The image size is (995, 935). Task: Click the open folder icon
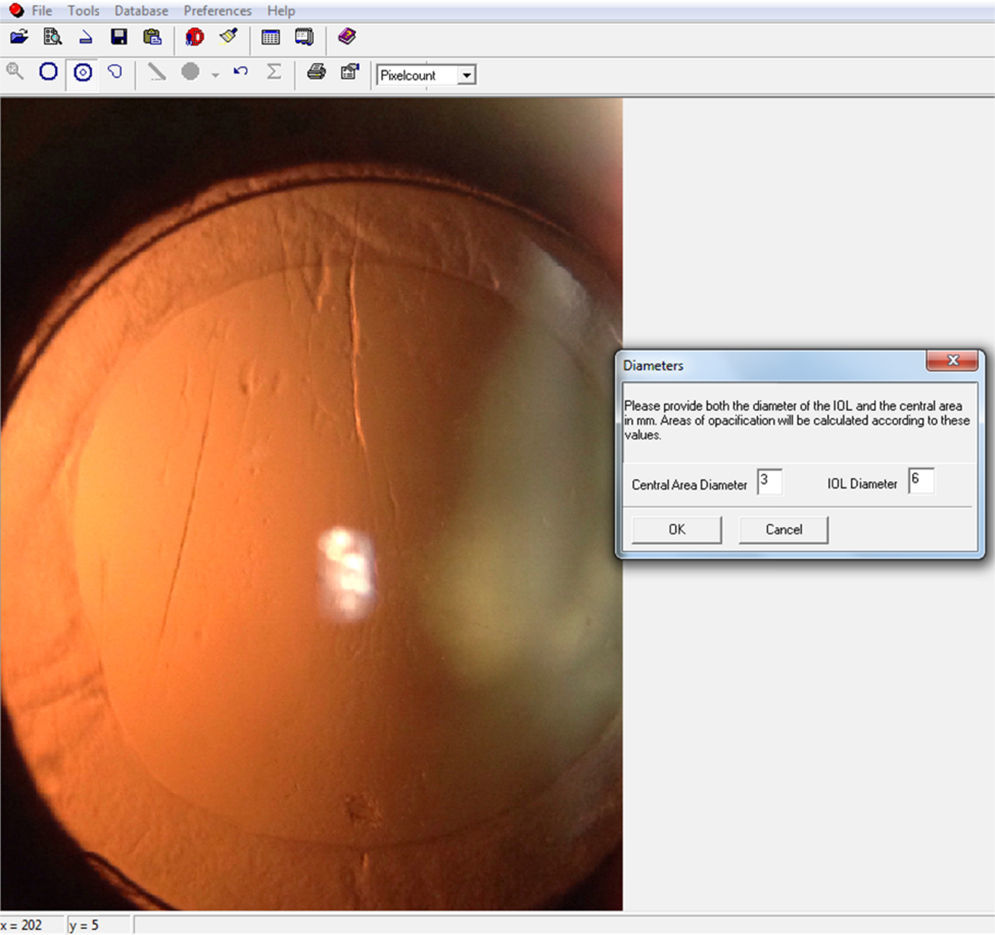click(18, 37)
